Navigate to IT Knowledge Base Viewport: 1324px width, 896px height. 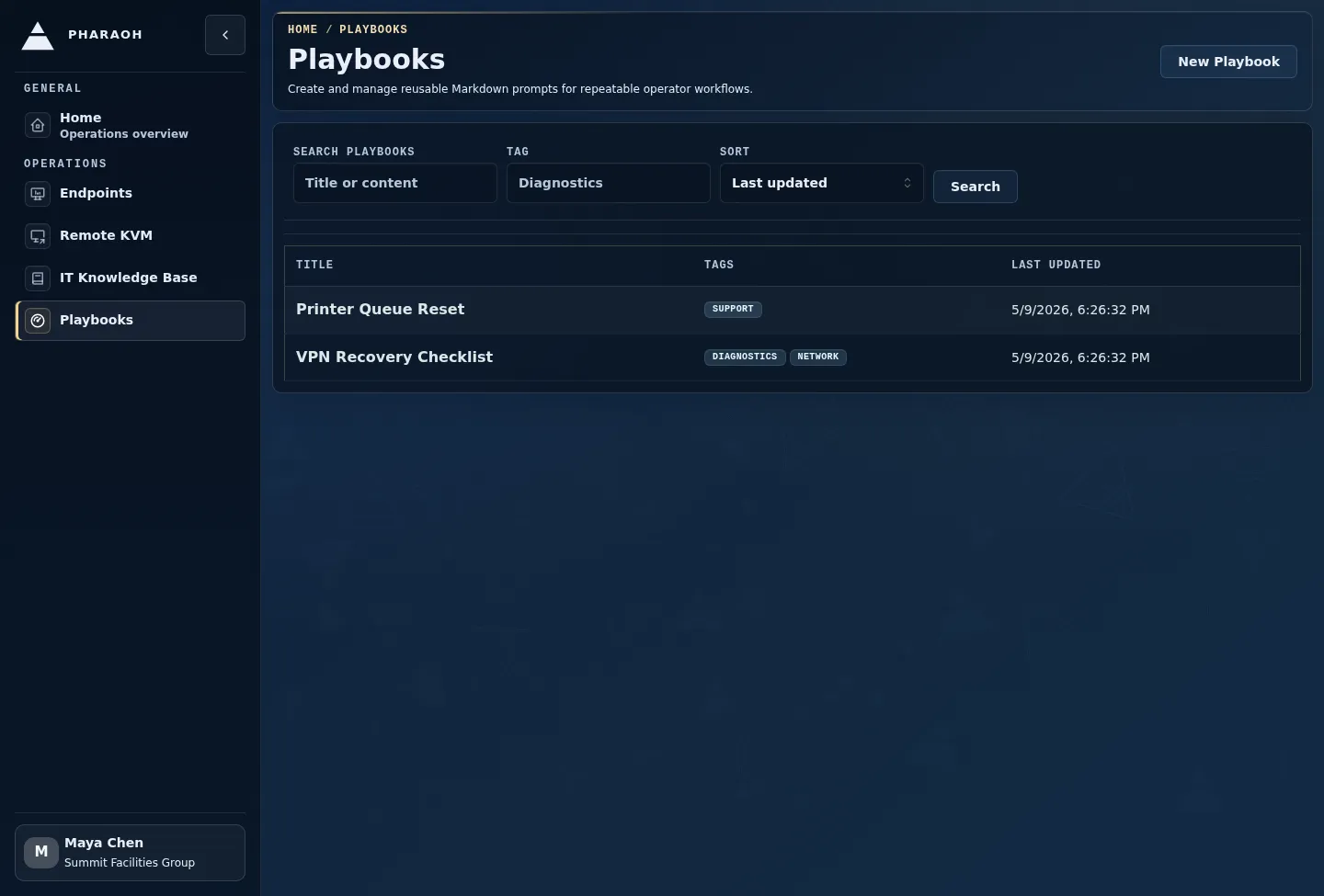[131, 278]
